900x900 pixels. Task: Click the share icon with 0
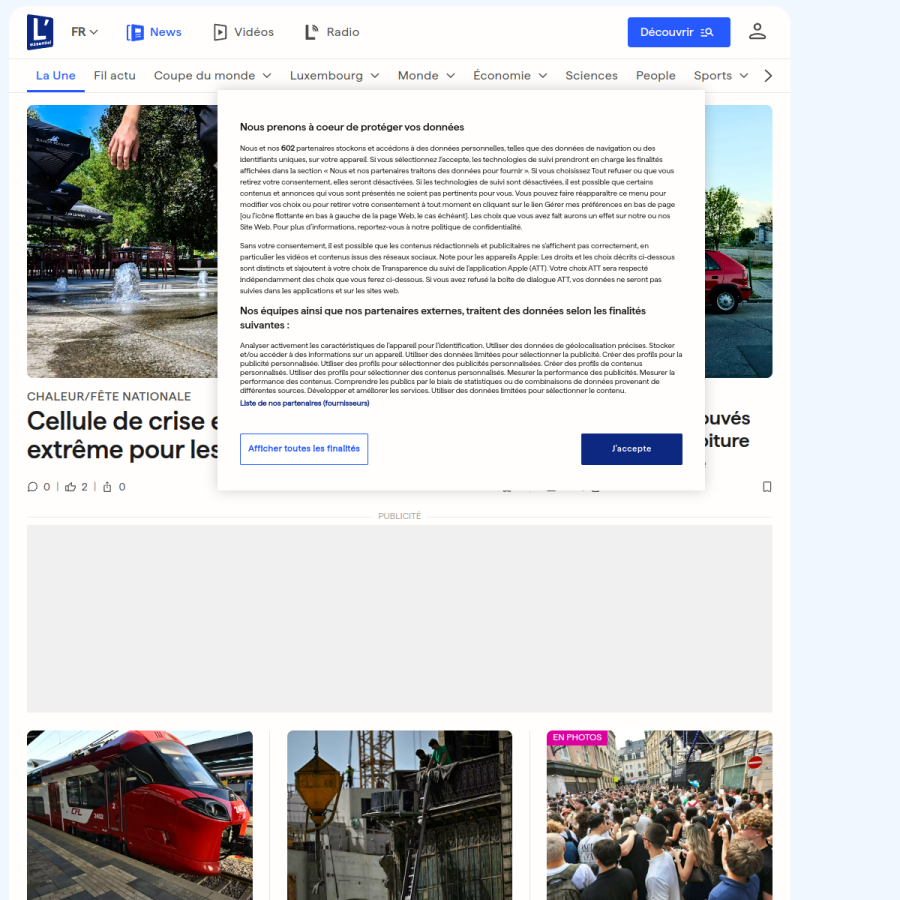[107, 487]
